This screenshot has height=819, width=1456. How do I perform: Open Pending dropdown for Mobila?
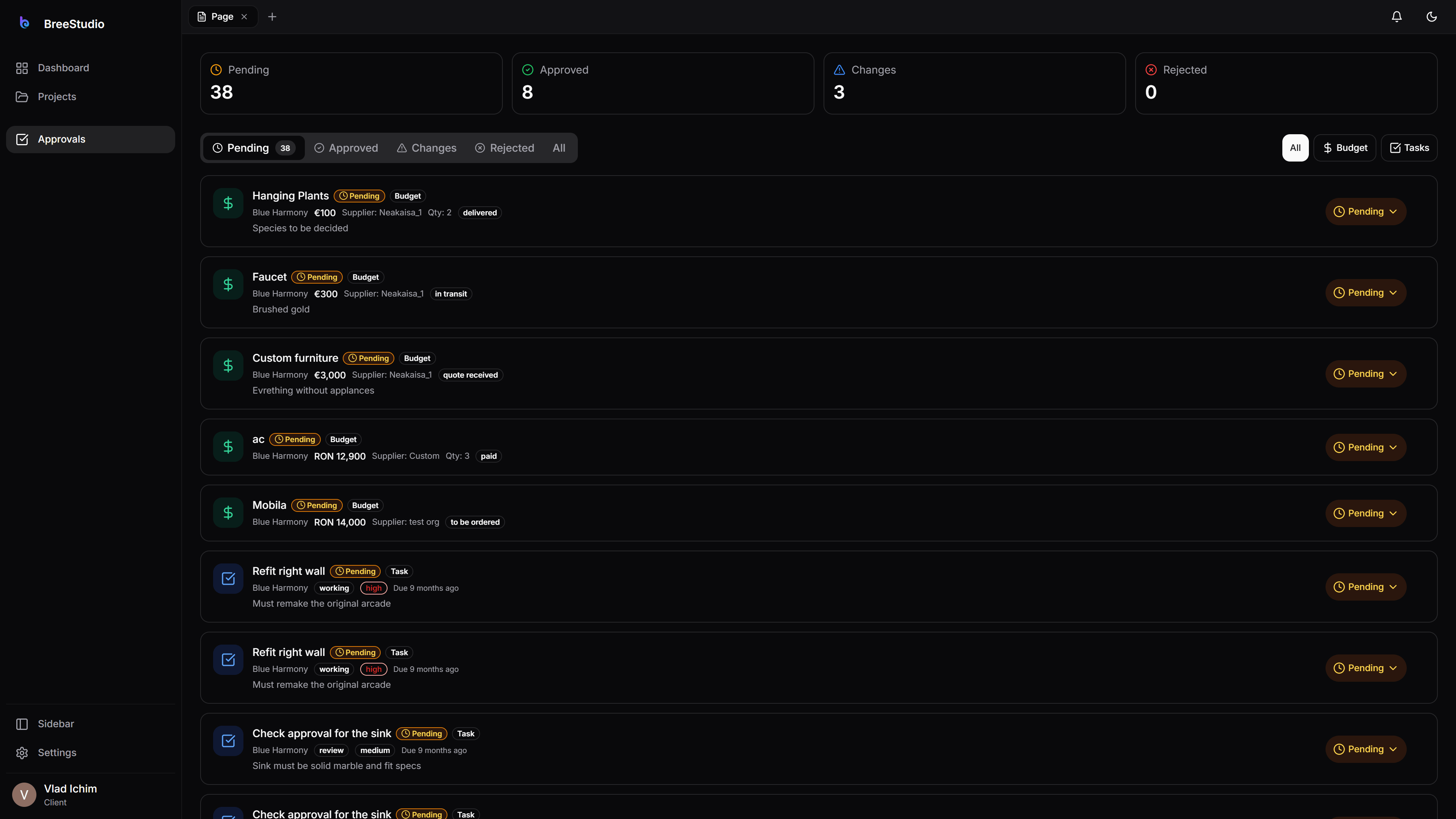pyautogui.click(x=1365, y=513)
